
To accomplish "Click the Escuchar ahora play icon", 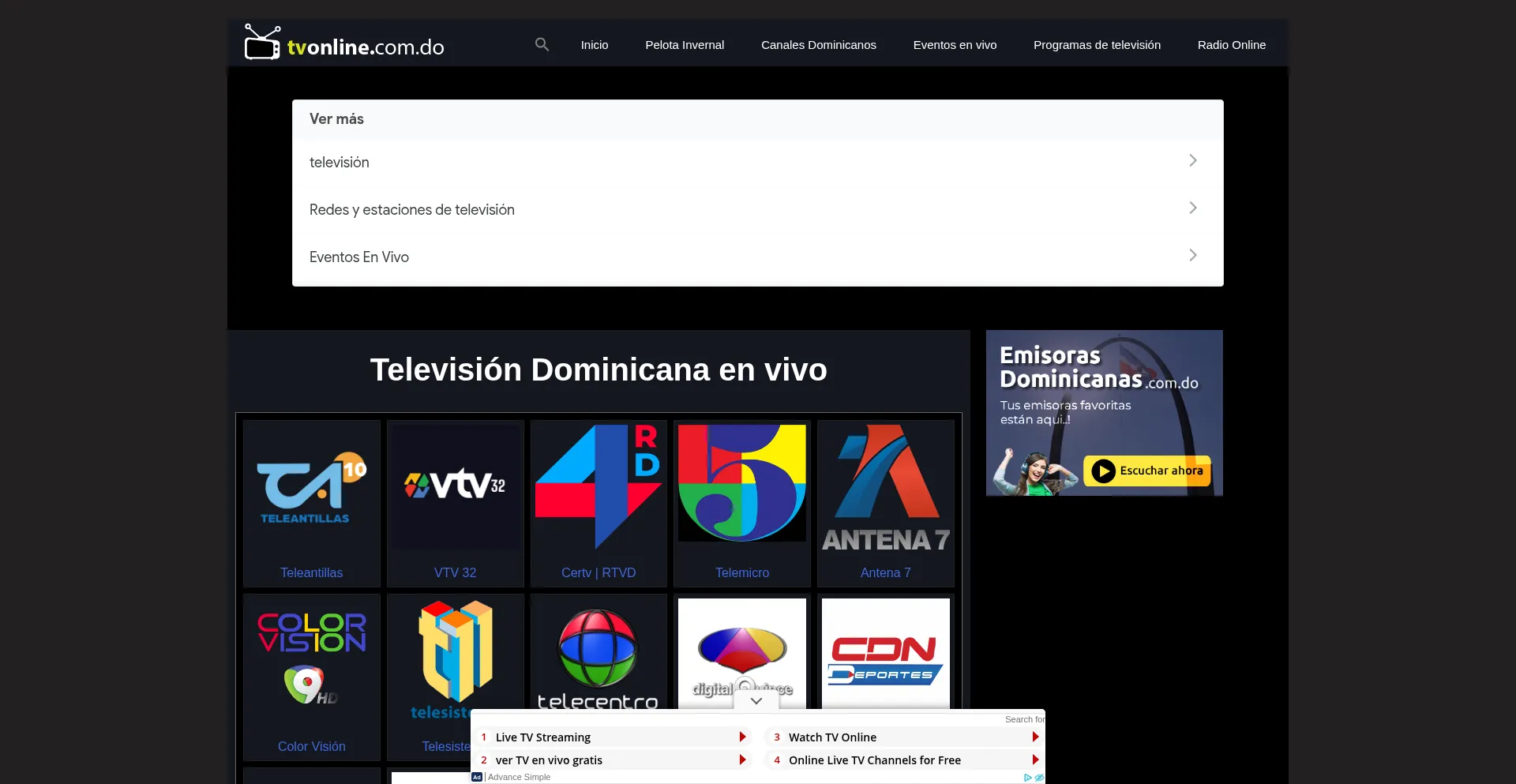I will (1103, 471).
